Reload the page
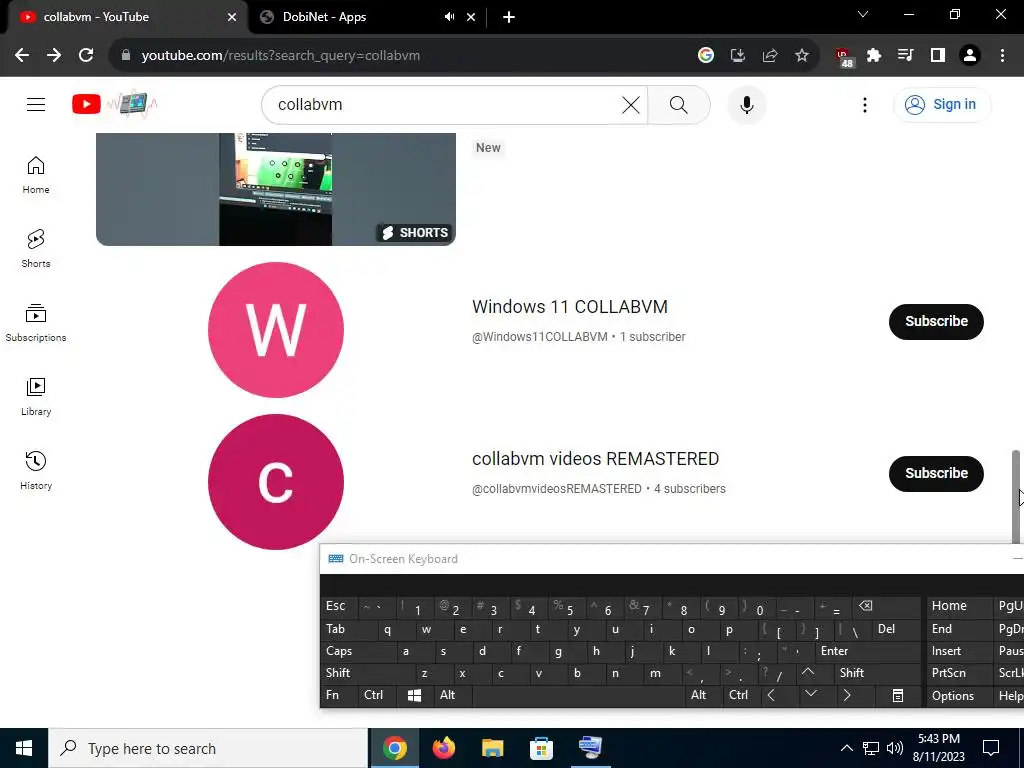1024x768 pixels. pyautogui.click(x=86, y=56)
